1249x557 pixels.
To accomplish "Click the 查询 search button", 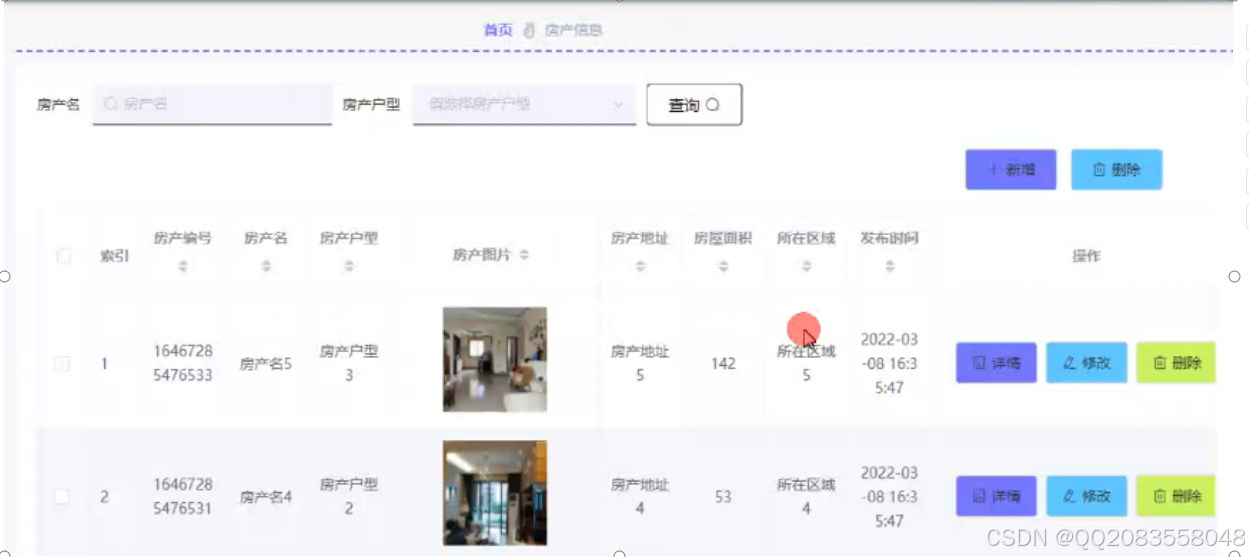I will 694,105.
